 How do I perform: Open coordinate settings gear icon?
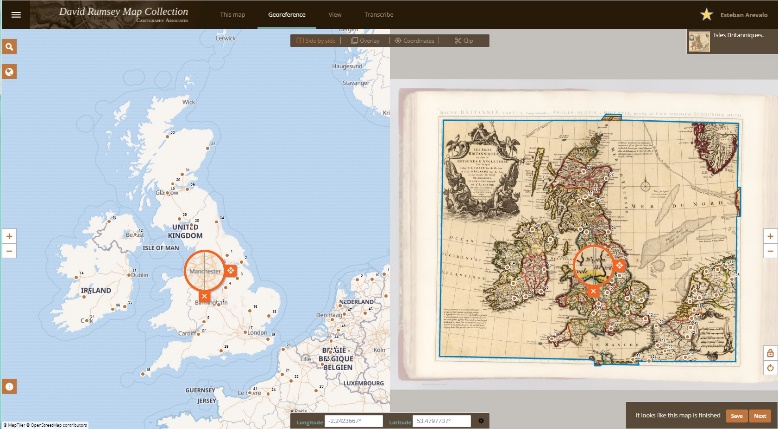pyautogui.click(x=481, y=421)
